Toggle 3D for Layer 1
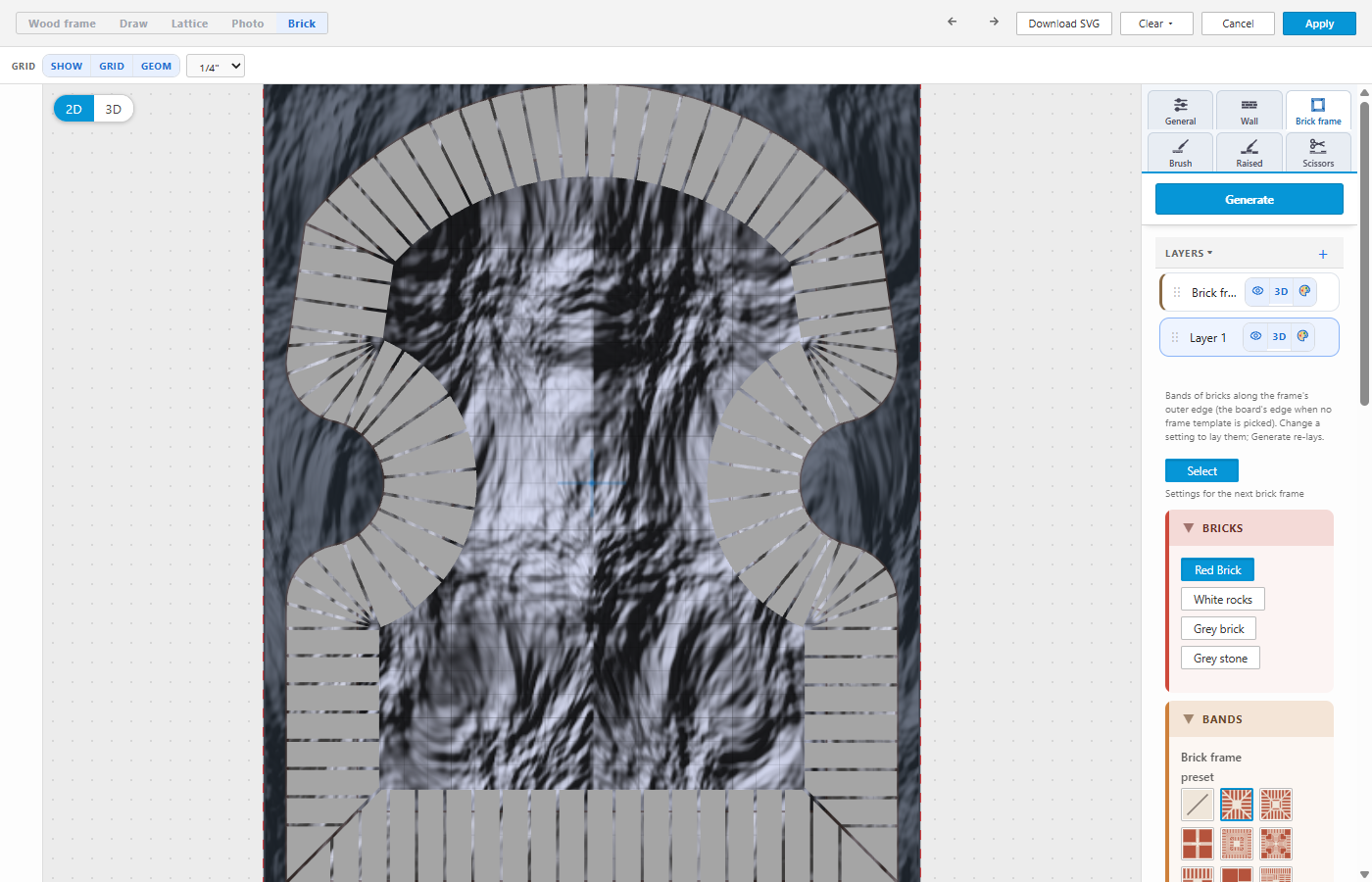Screen dimensions: 1372x882 (1279, 336)
